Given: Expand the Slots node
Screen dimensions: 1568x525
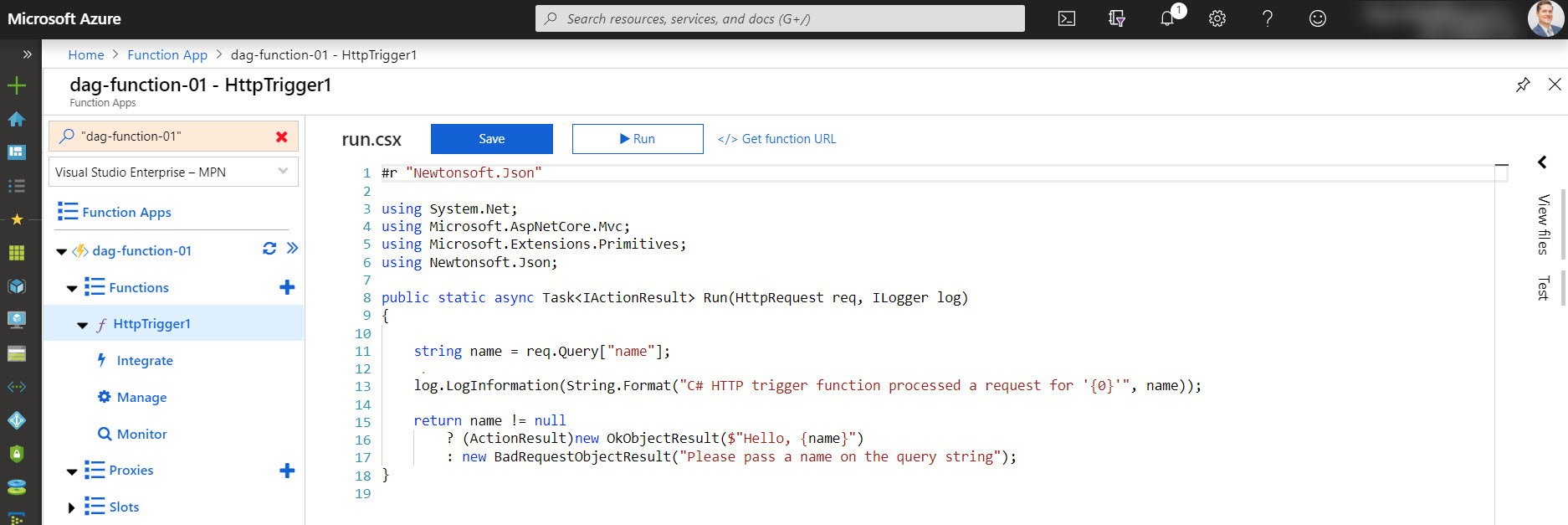Looking at the screenshot, I should (x=71, y=507).
